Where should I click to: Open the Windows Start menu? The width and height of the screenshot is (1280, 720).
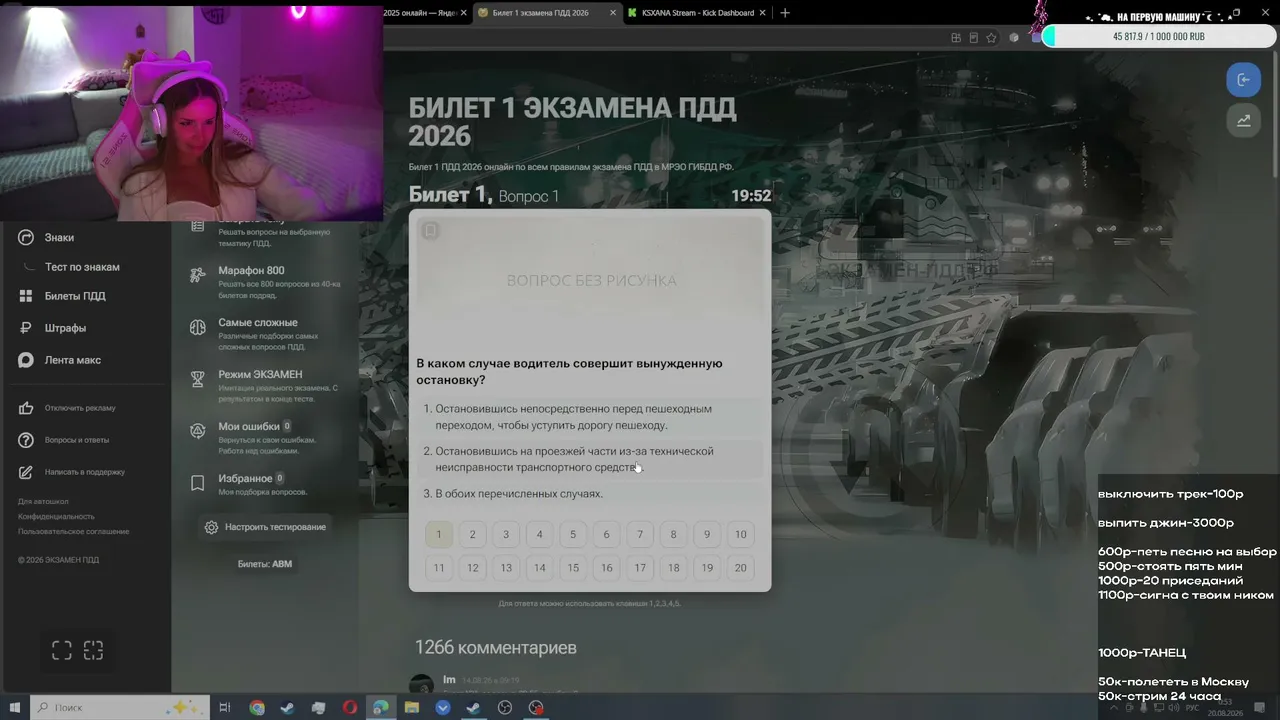pos(14,707)
